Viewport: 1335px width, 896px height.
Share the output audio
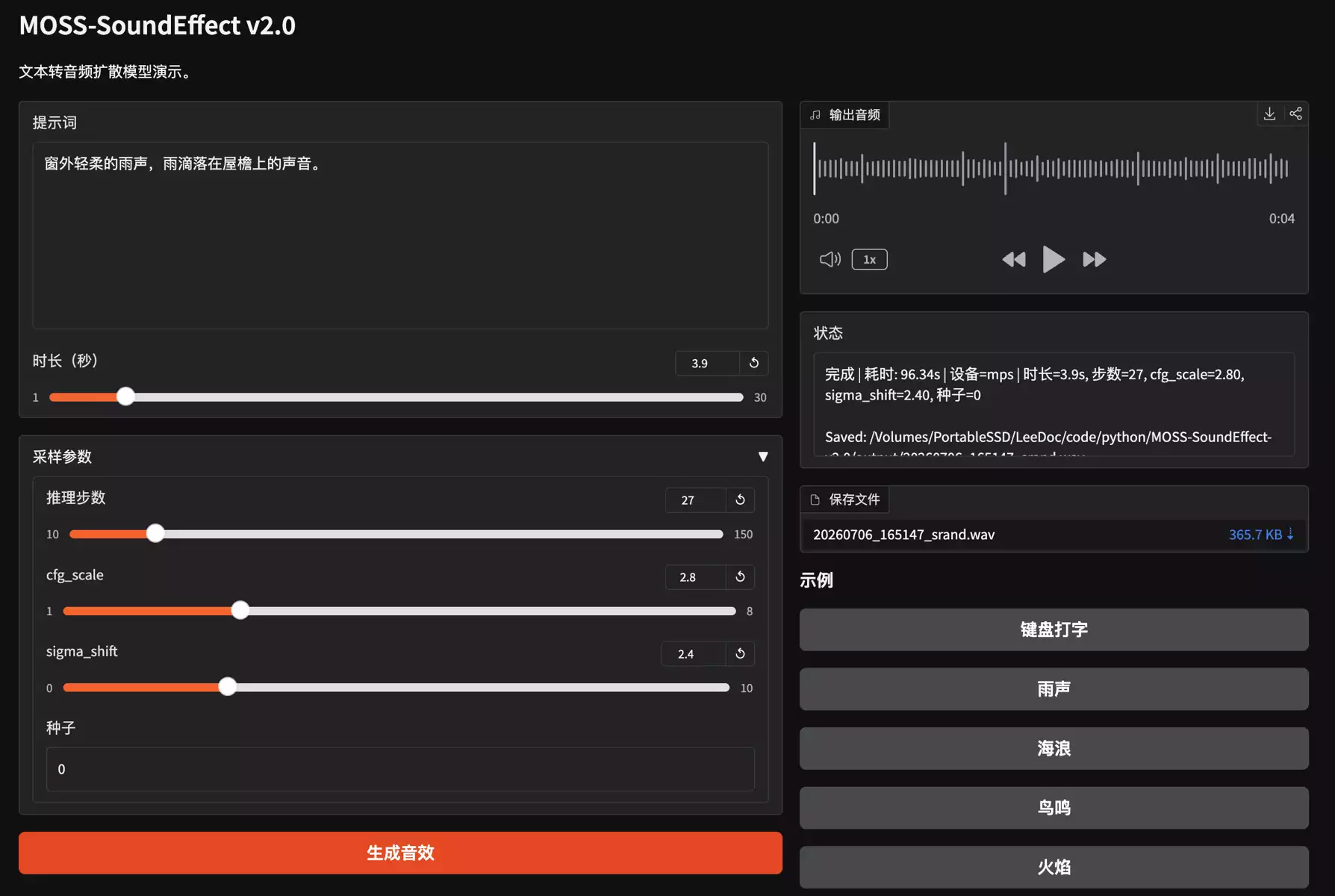click(1295, 114)
